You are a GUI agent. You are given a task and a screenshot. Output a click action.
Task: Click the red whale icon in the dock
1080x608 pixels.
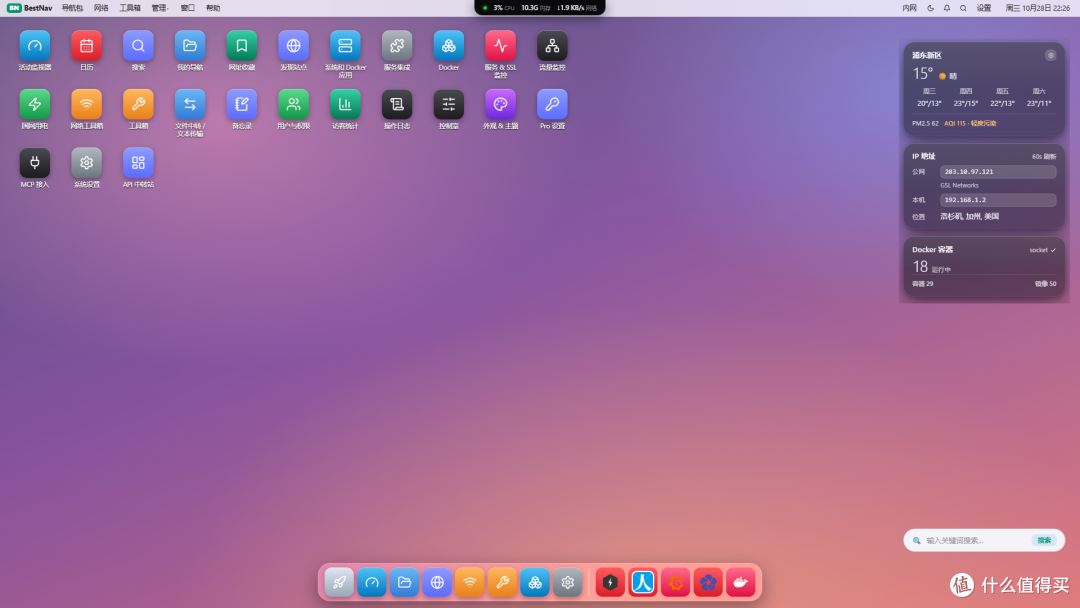[740, 583]
